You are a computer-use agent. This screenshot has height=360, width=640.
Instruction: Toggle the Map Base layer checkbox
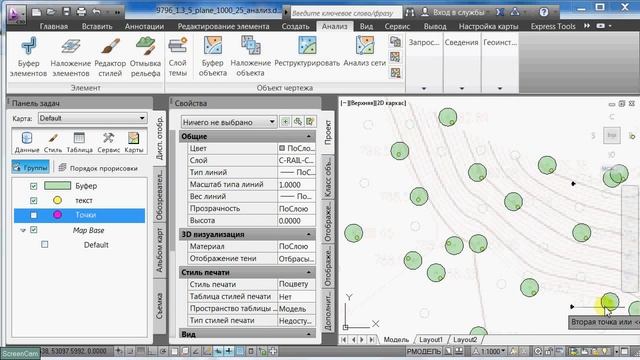(x=33, y=230)
